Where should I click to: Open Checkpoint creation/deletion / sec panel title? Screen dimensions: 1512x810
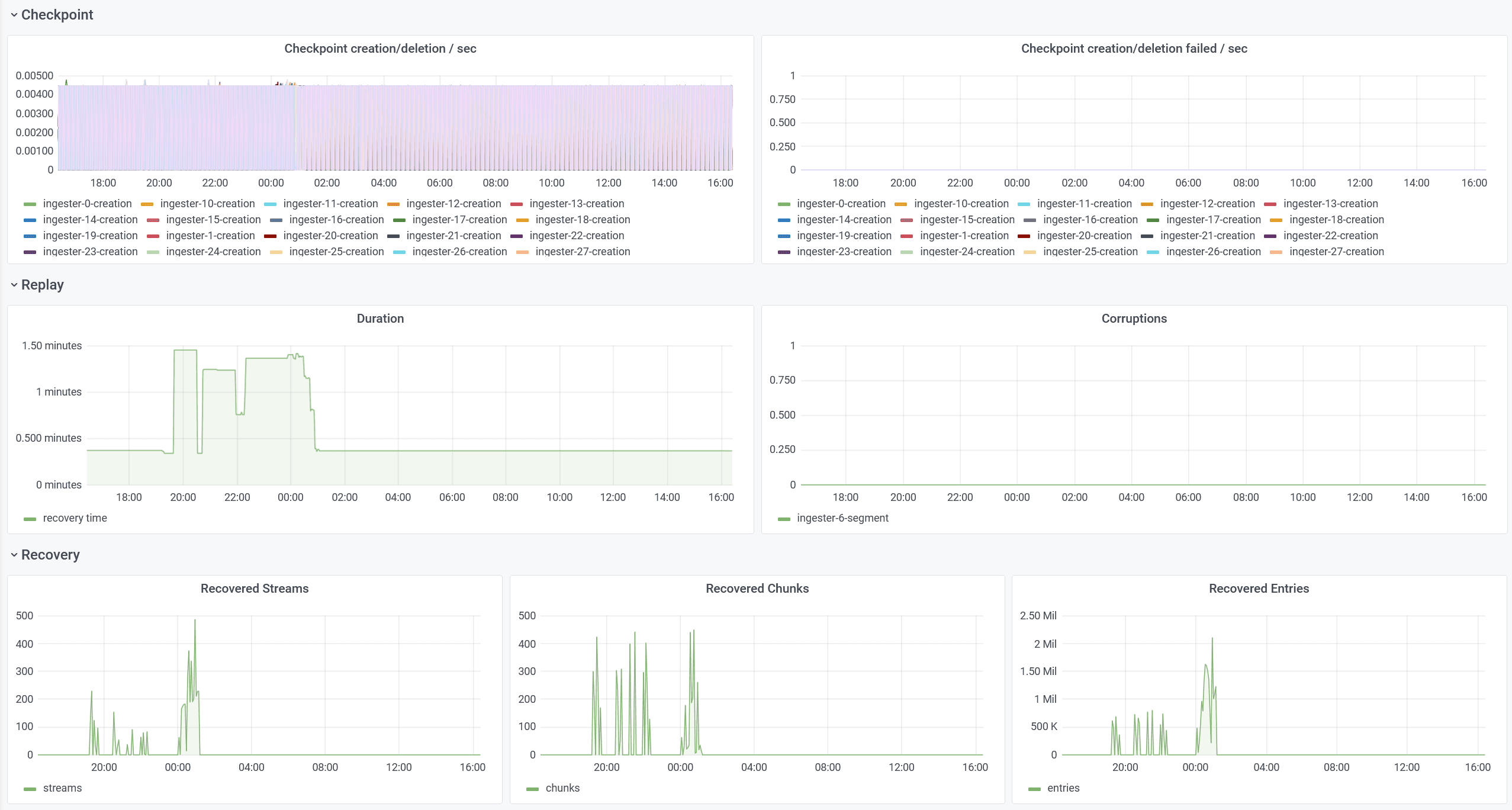380,49
